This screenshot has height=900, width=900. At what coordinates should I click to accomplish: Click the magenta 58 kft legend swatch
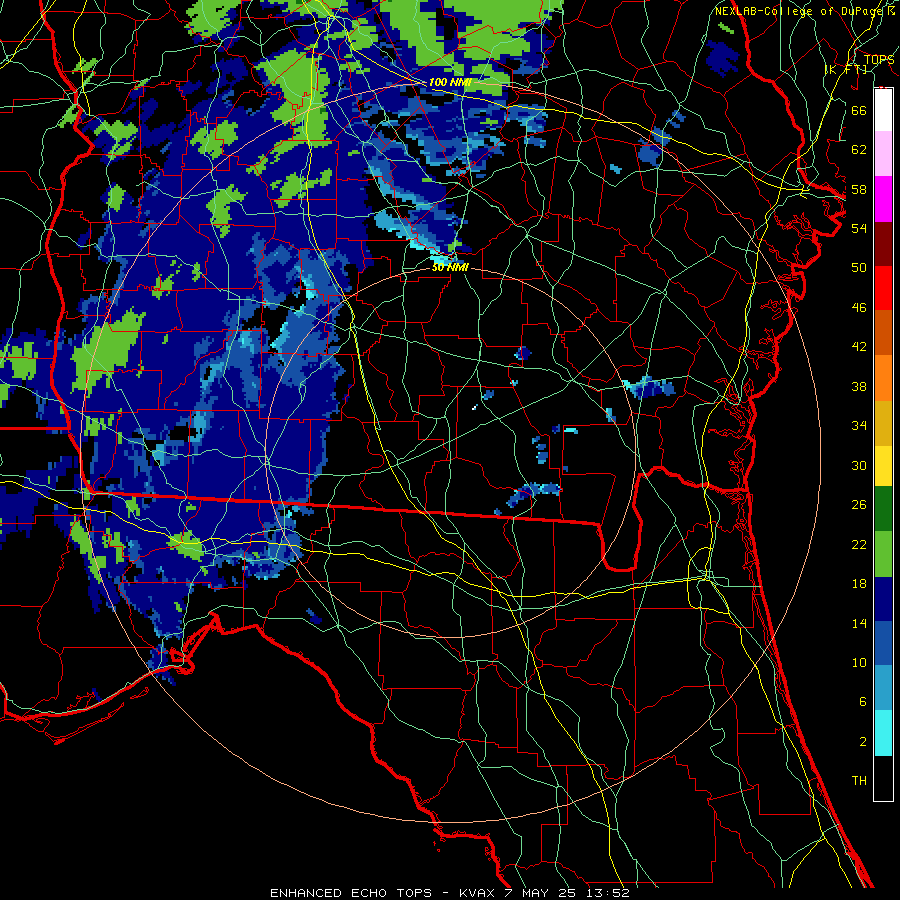click(x=883, y=199)
